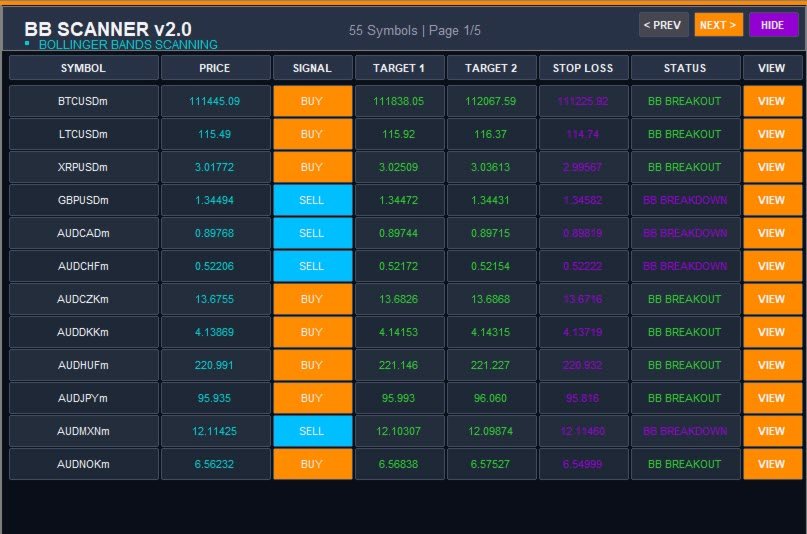Screen dimensions: 807x534
Task: Select the AUDNOKm symbol cell
Action: pyautogui.click(x=83, y=464)
